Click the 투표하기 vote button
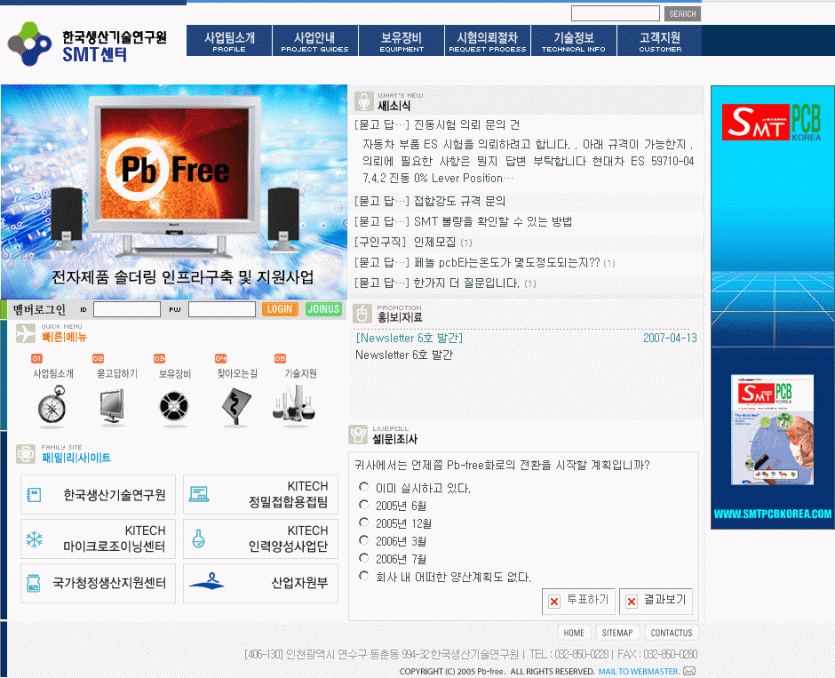Viewport: 835px width, 678px height. click(577, 601)
